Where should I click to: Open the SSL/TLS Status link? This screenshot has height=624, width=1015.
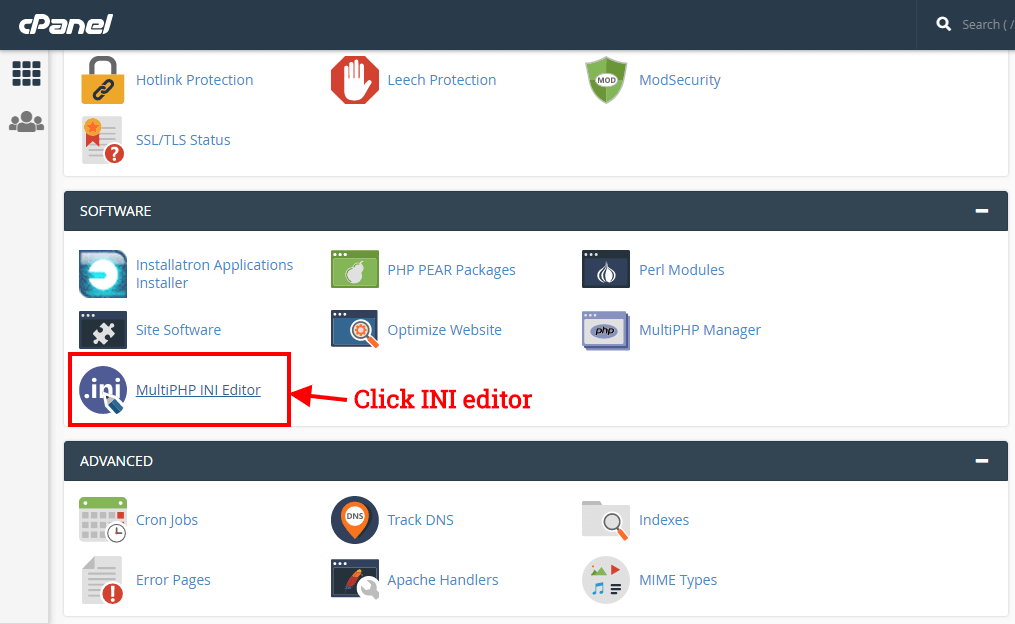pos(183,140)
